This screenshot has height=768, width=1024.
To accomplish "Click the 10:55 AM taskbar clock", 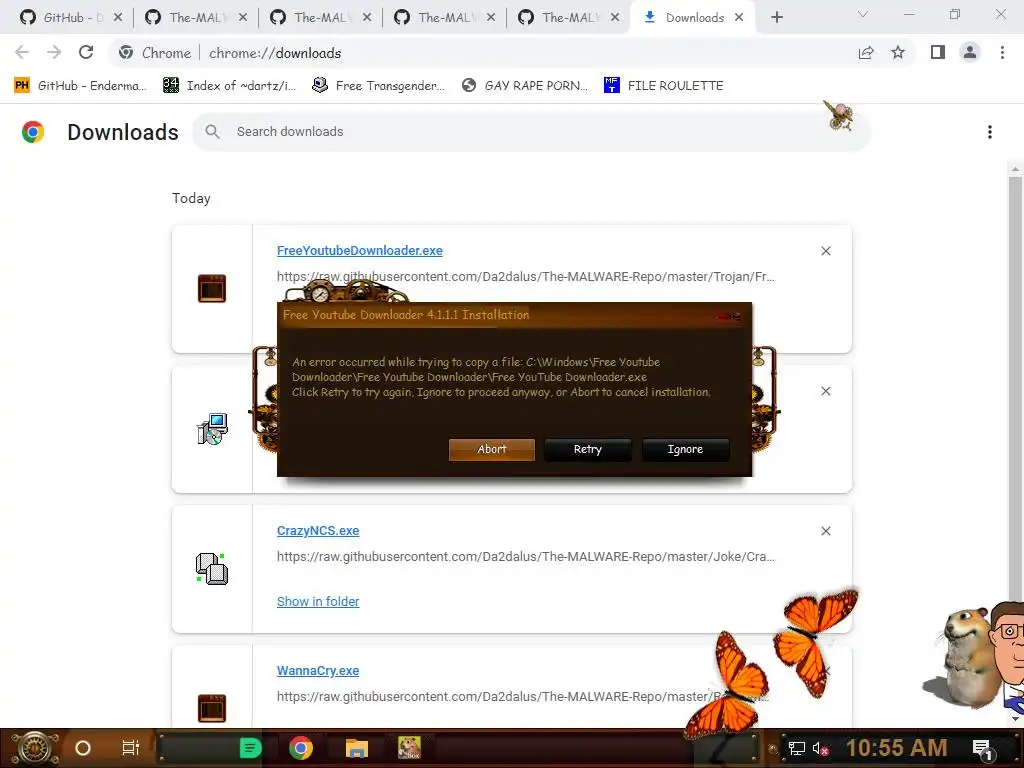I will [896, 748].
